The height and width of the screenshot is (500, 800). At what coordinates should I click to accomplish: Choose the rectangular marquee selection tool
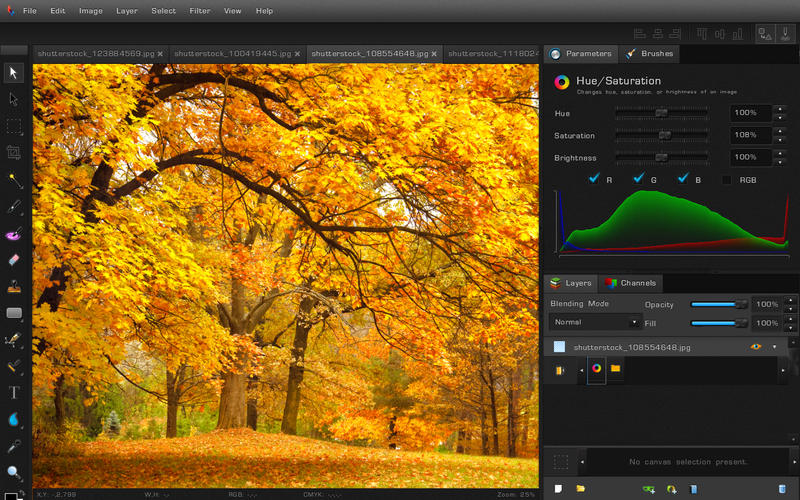coord(14,127)
